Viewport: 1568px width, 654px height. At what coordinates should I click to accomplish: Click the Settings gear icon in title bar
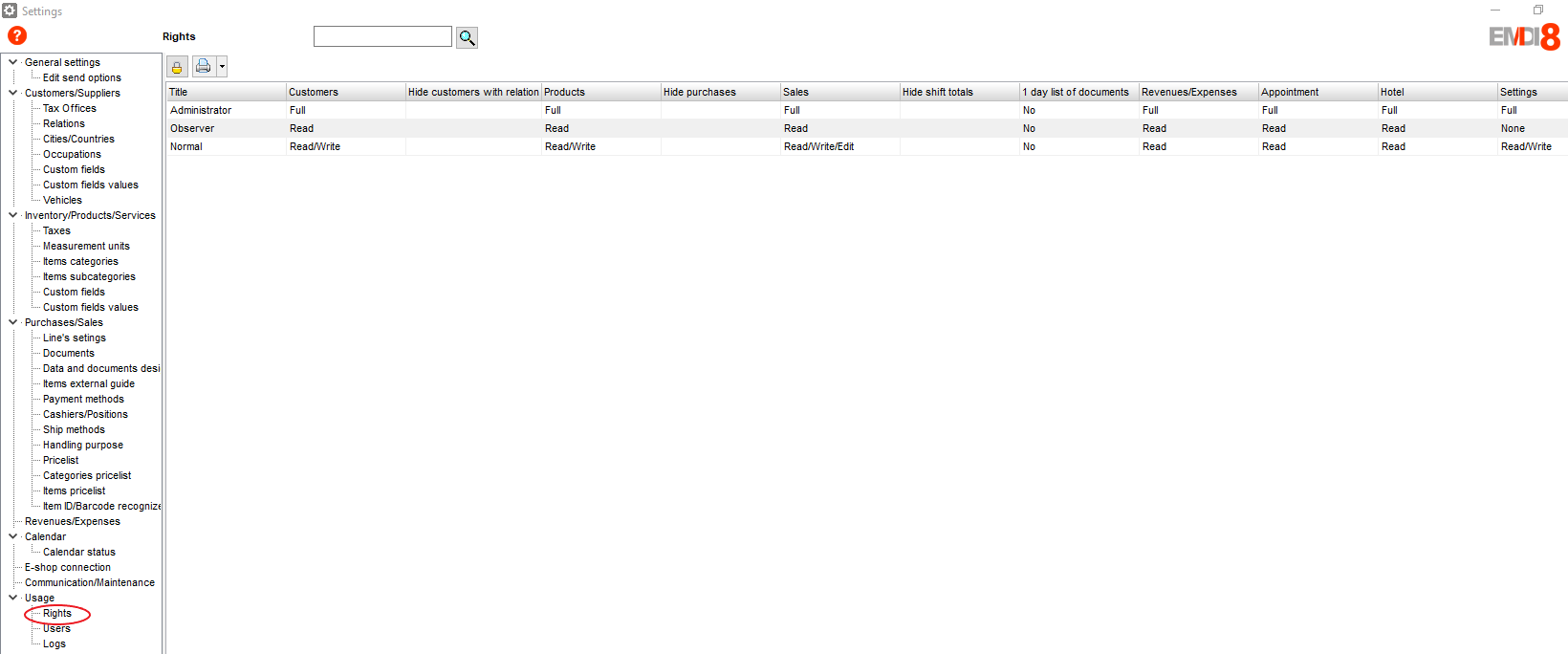(x=10, y=11)
